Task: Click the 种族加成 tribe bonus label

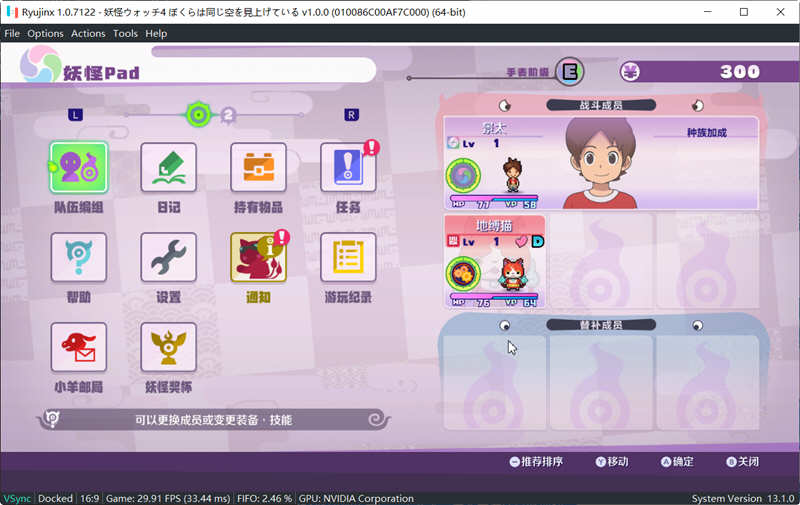Action: (x=707, y=133)
